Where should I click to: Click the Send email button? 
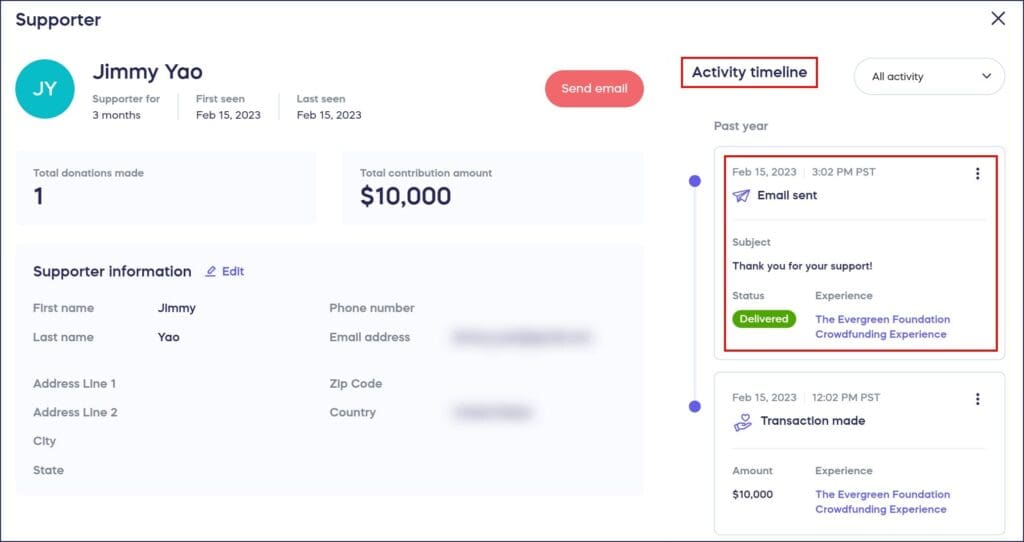pyautogui.click(x=594, y=89)
